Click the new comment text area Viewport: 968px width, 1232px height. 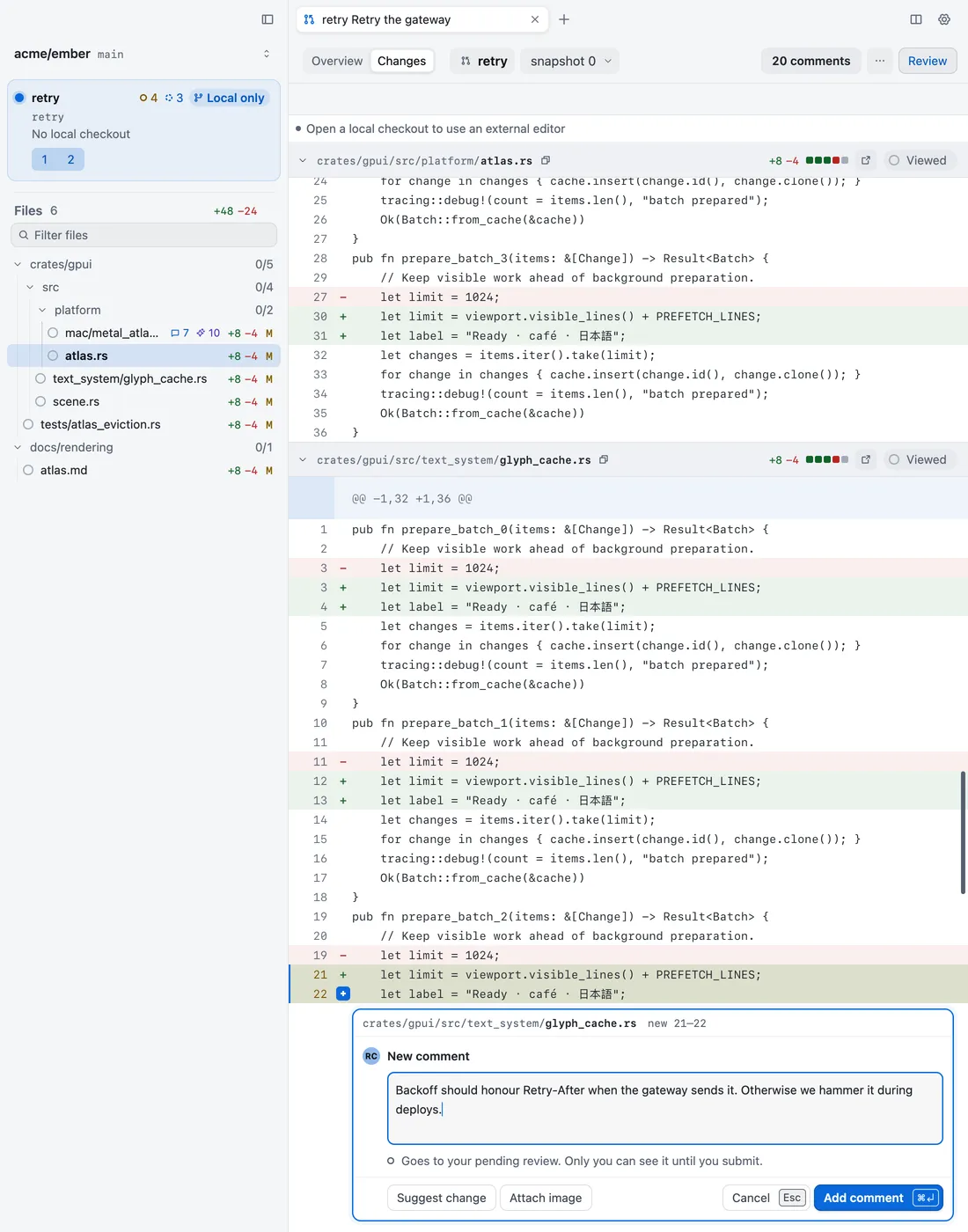(664, 1108)
